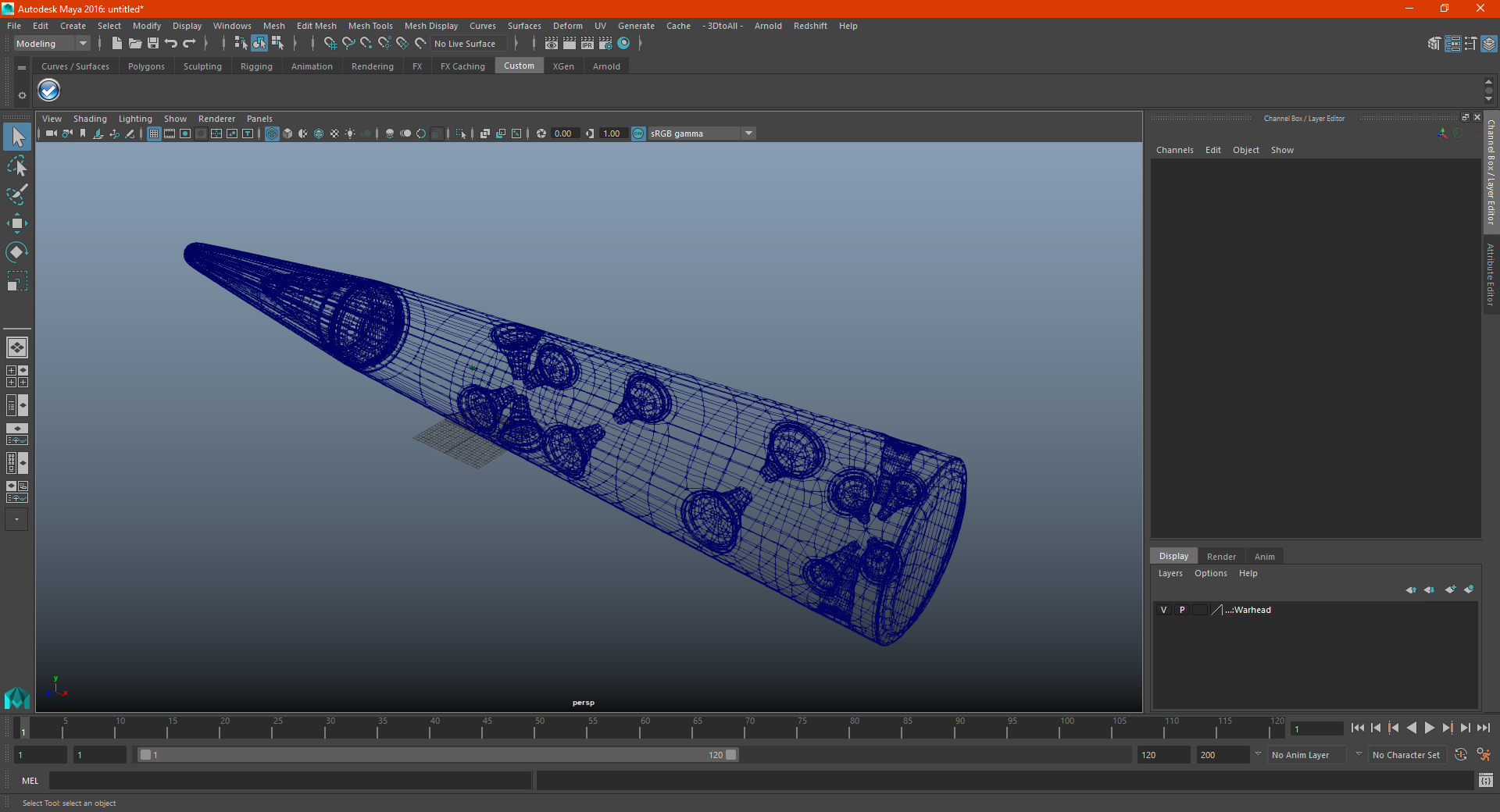Open sRGB gamma view transform dropdown

pyautogui.click(x=702, y=134)
